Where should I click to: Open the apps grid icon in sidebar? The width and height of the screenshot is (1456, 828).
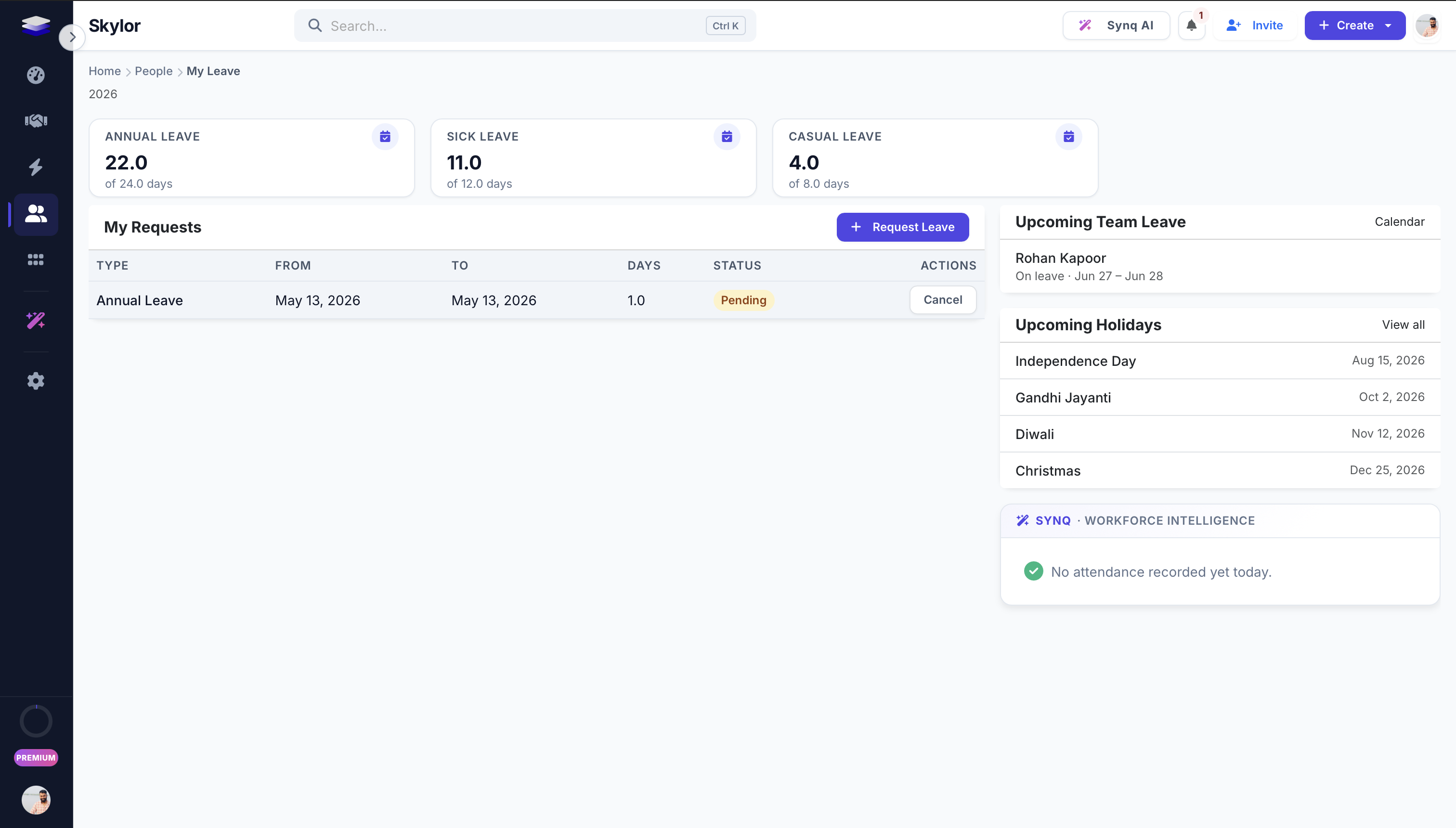click(x=36, y=259)
